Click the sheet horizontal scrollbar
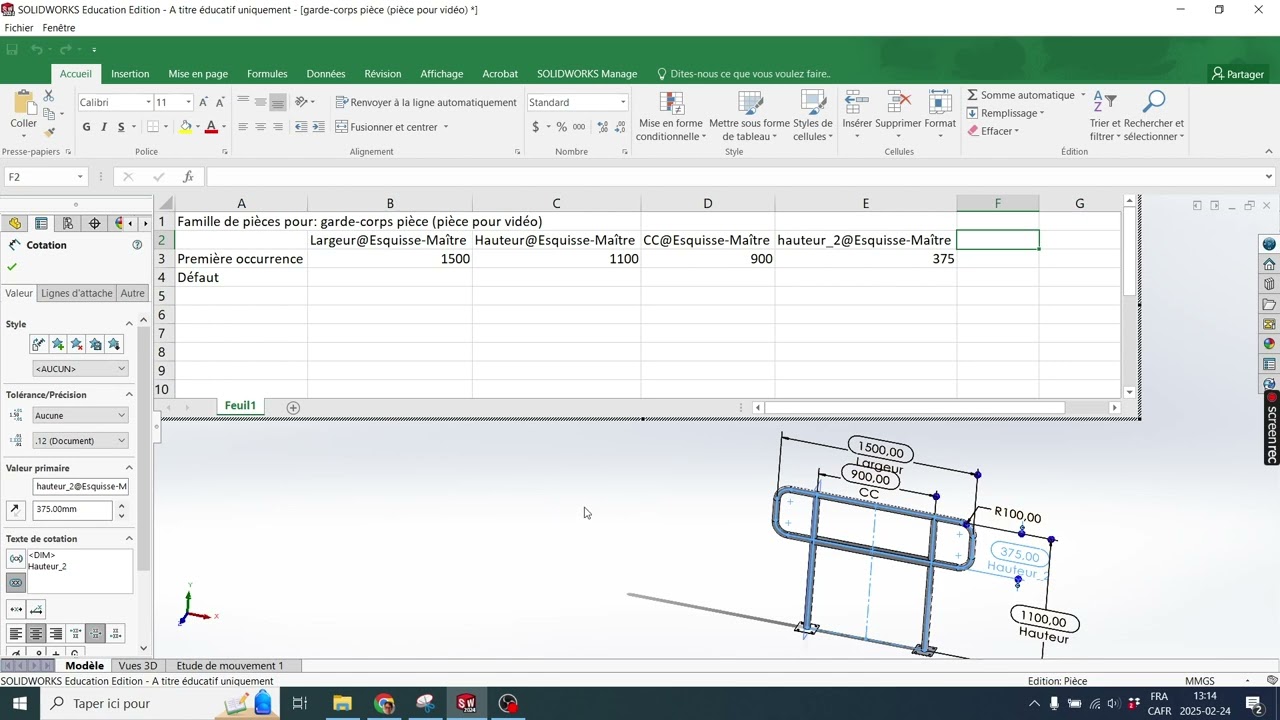 click(914, 407)
